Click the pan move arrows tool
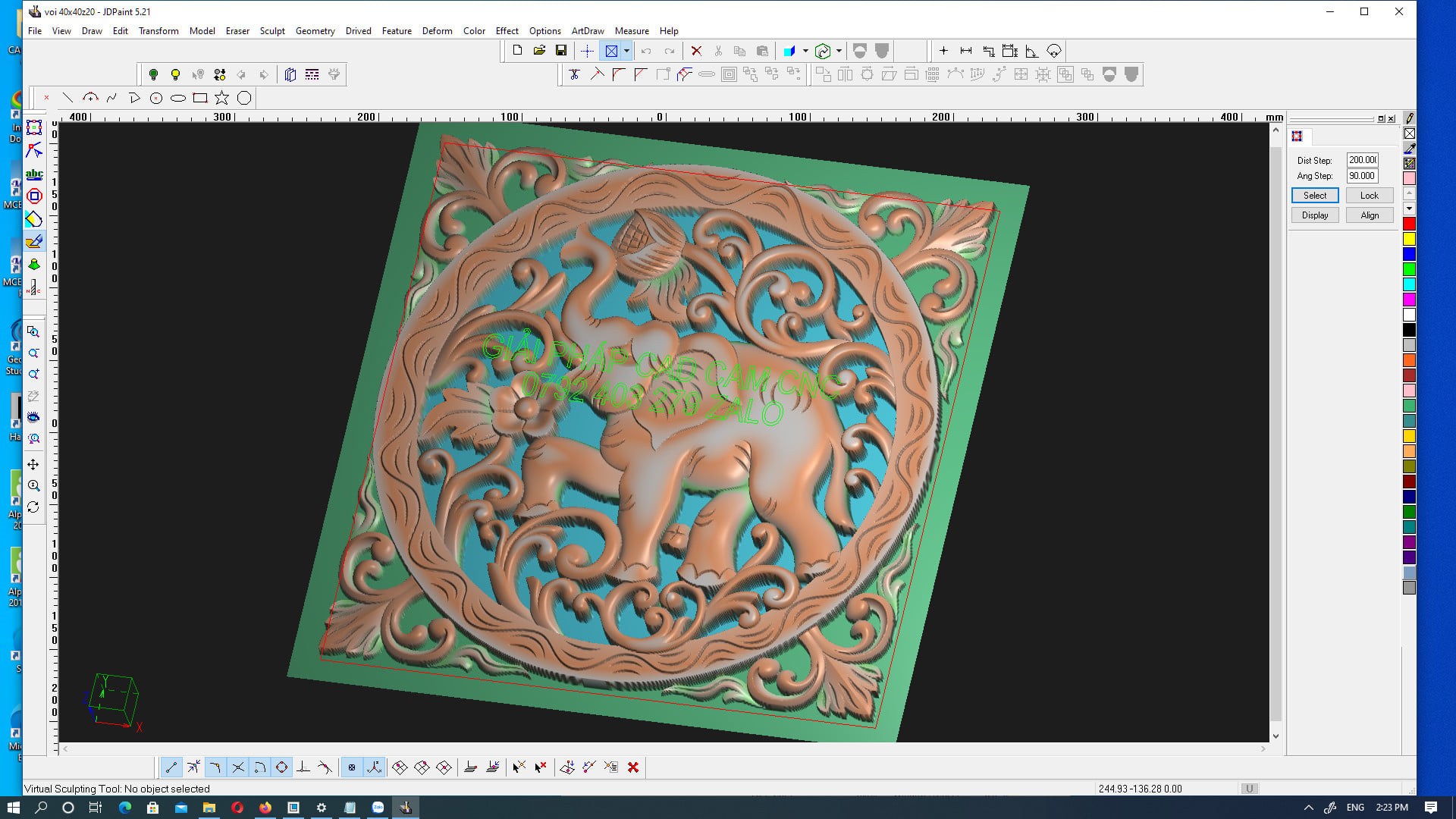The width and height of the screenshot is (1456, 819). click(33, 464)
